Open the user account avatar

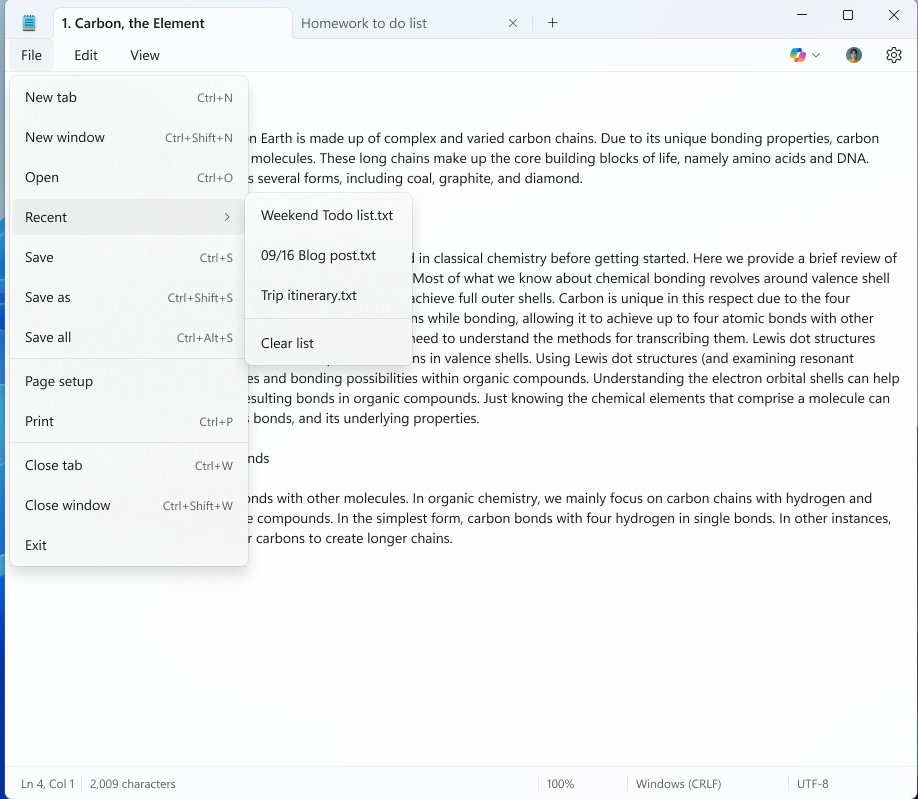pyautogui.click(x=854, y=55)
